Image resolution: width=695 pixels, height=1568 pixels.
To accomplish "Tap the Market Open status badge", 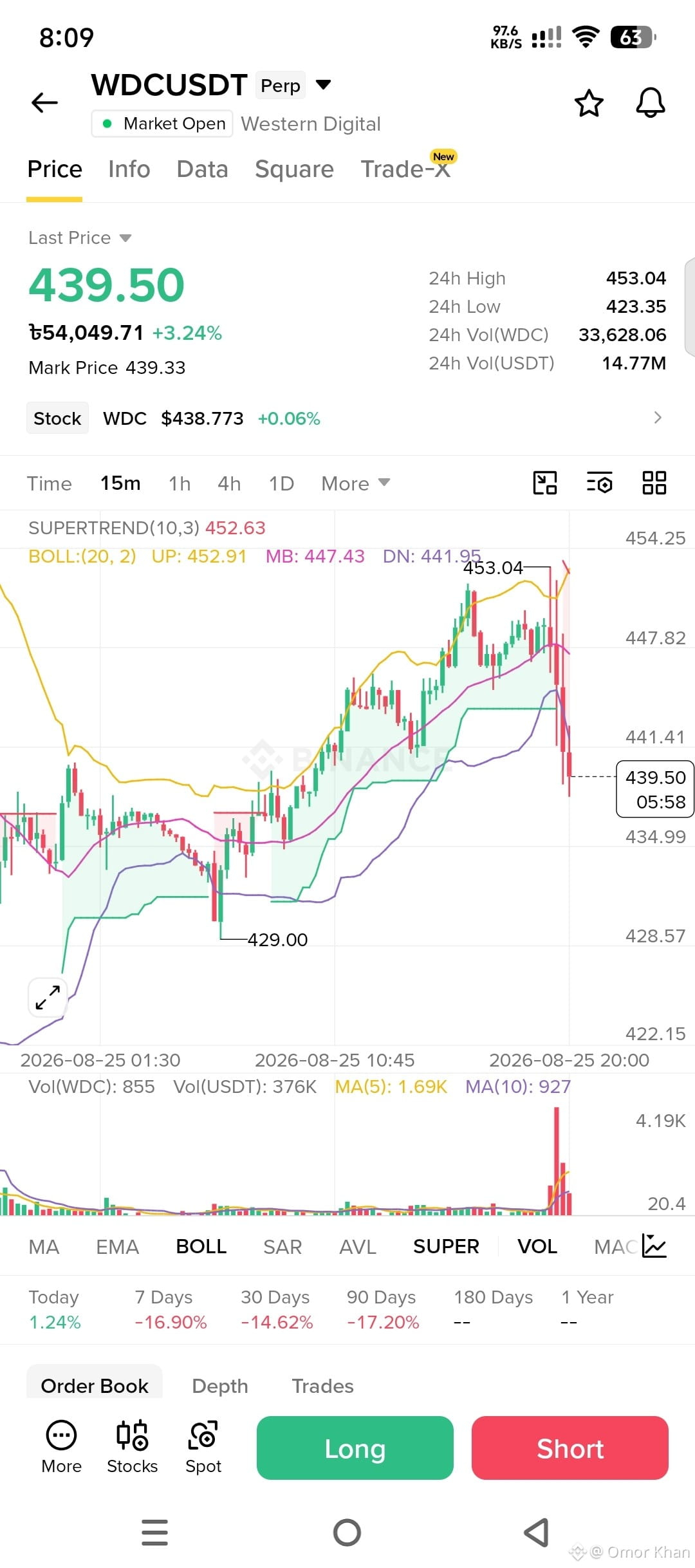I will point(162,124).
